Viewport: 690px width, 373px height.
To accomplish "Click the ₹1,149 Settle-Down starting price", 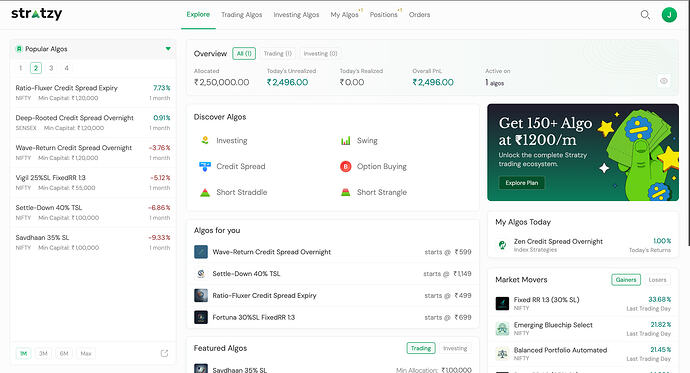I will pyautogui.click(x=462, y=274).
